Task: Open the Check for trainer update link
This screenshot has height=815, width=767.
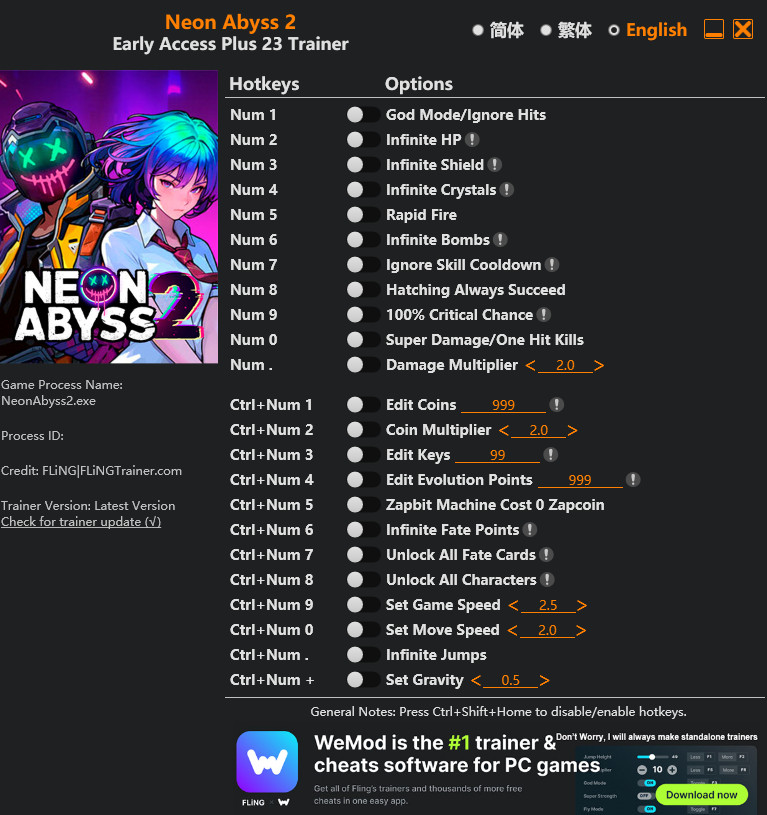Action: pyautogui.click(x=81, y=522)
